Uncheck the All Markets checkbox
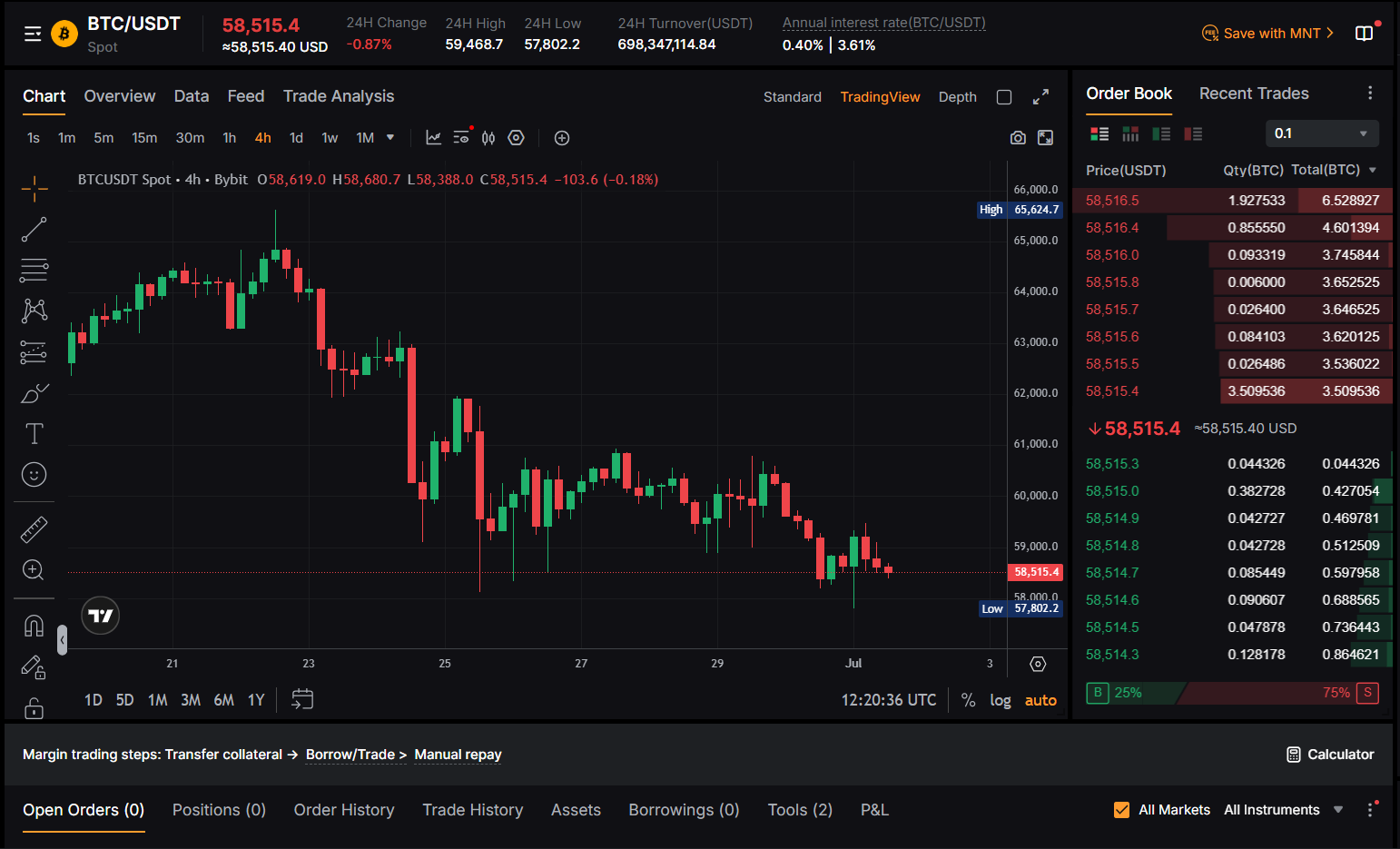This screenshot has width=1400, height=849. pyautogui.click(x=1121, y=810)
